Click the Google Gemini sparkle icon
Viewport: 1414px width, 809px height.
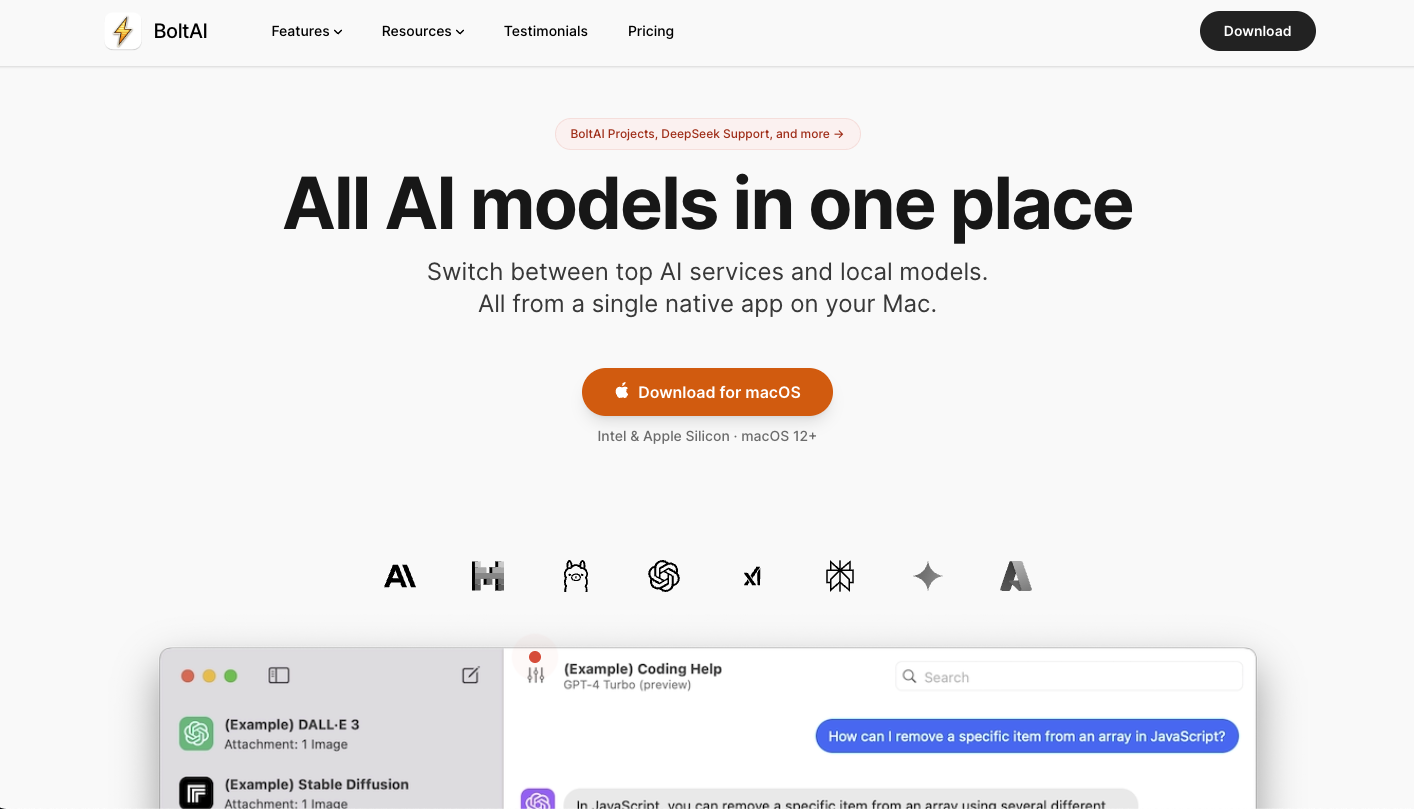click(928, 576)
